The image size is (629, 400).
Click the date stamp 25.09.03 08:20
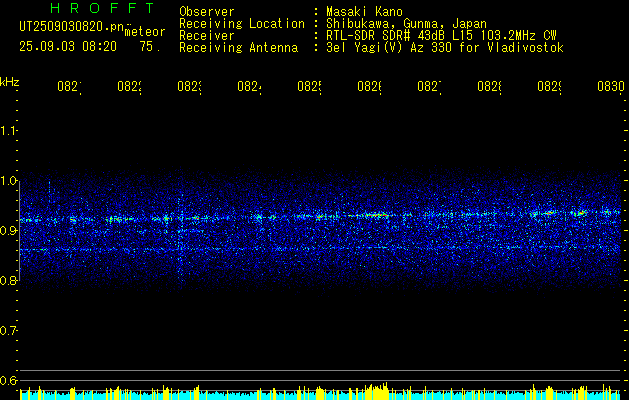pyautogui.click(x=68, y=47)
